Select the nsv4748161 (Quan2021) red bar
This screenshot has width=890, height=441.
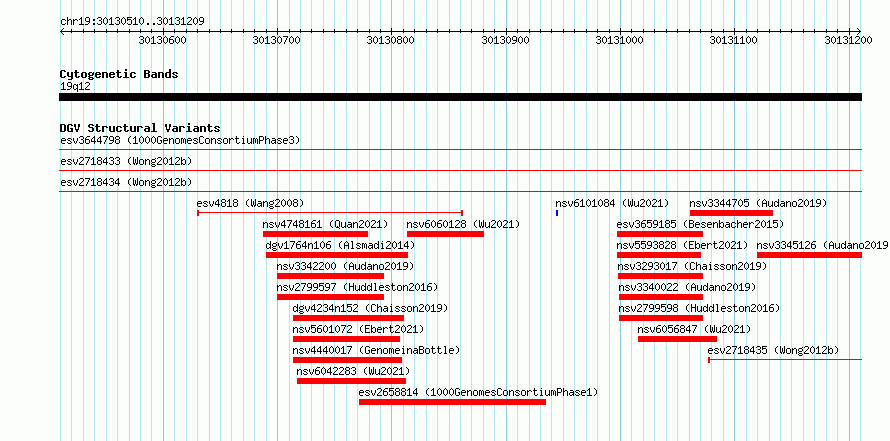315,234
